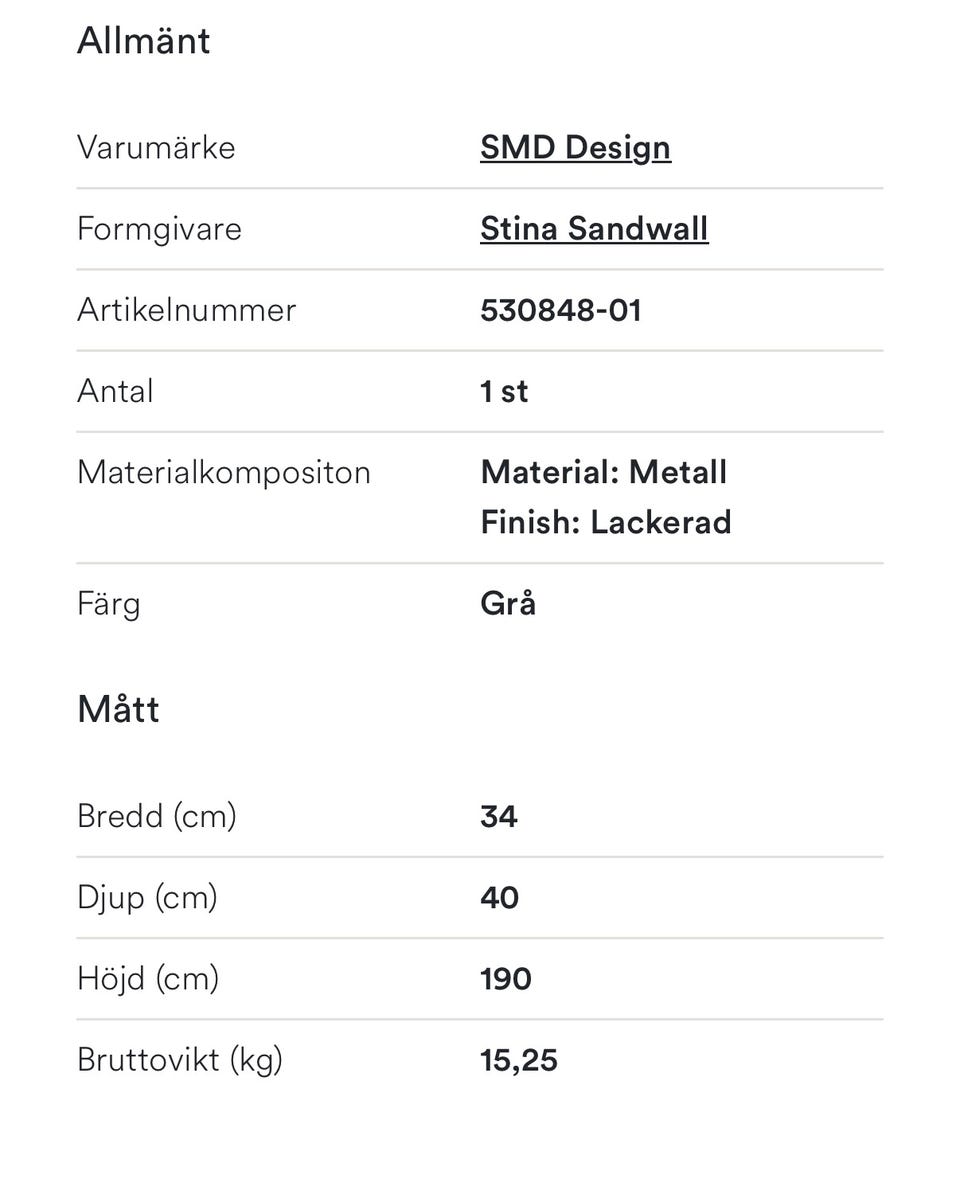The image size is (960, 1194).
Task: Click the Allmänt section heading
Action: click(144, 40)
